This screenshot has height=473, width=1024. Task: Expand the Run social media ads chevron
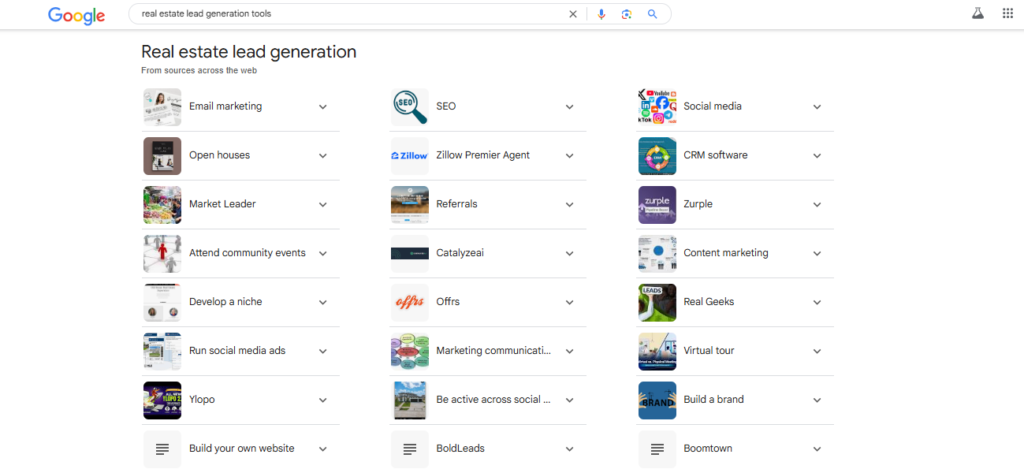click(323, 351)
